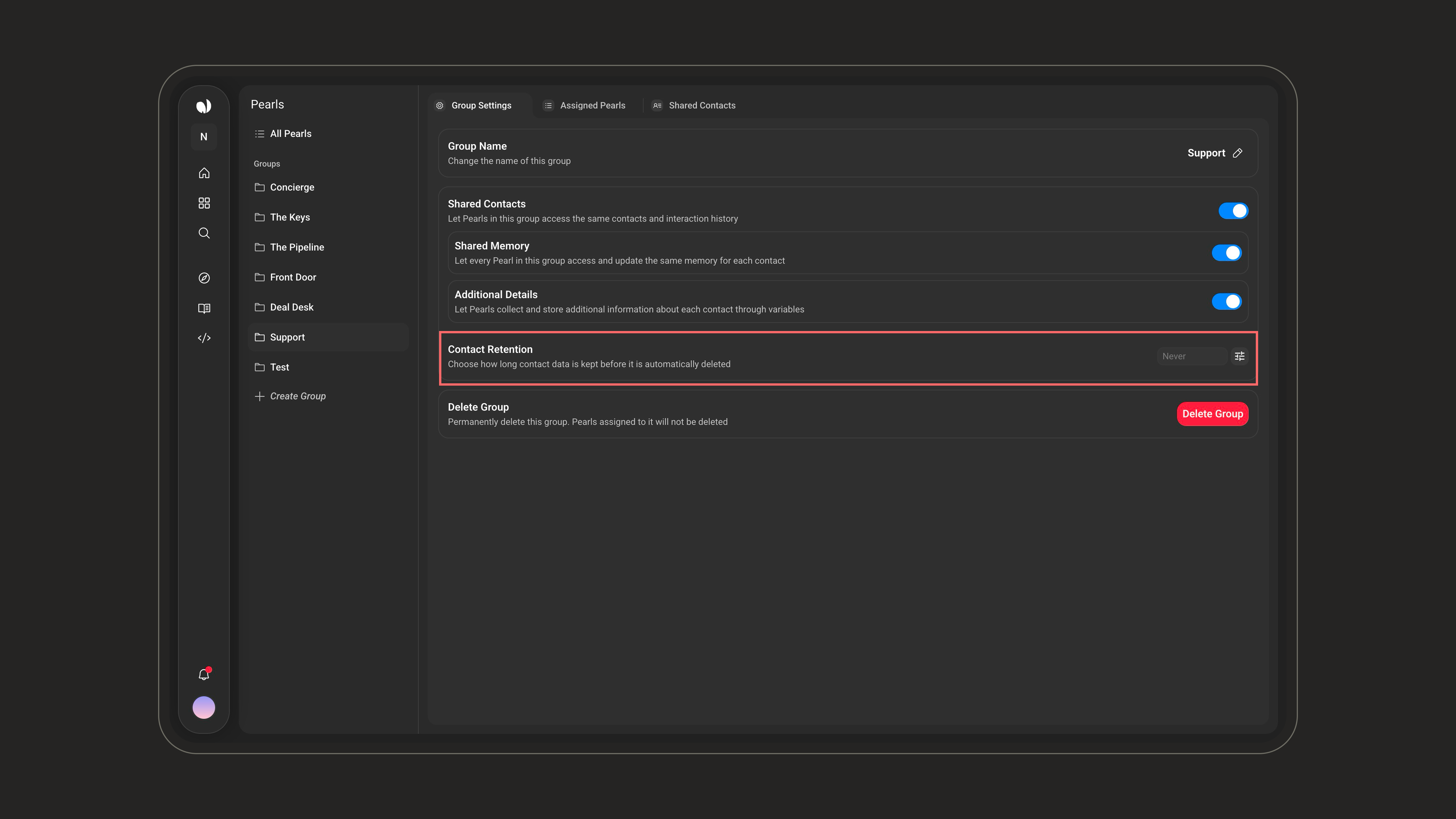The height and width of the screenshot is (819, 1456).
Task: Click the Contact Retention title
Action: [x=490, y=349]
